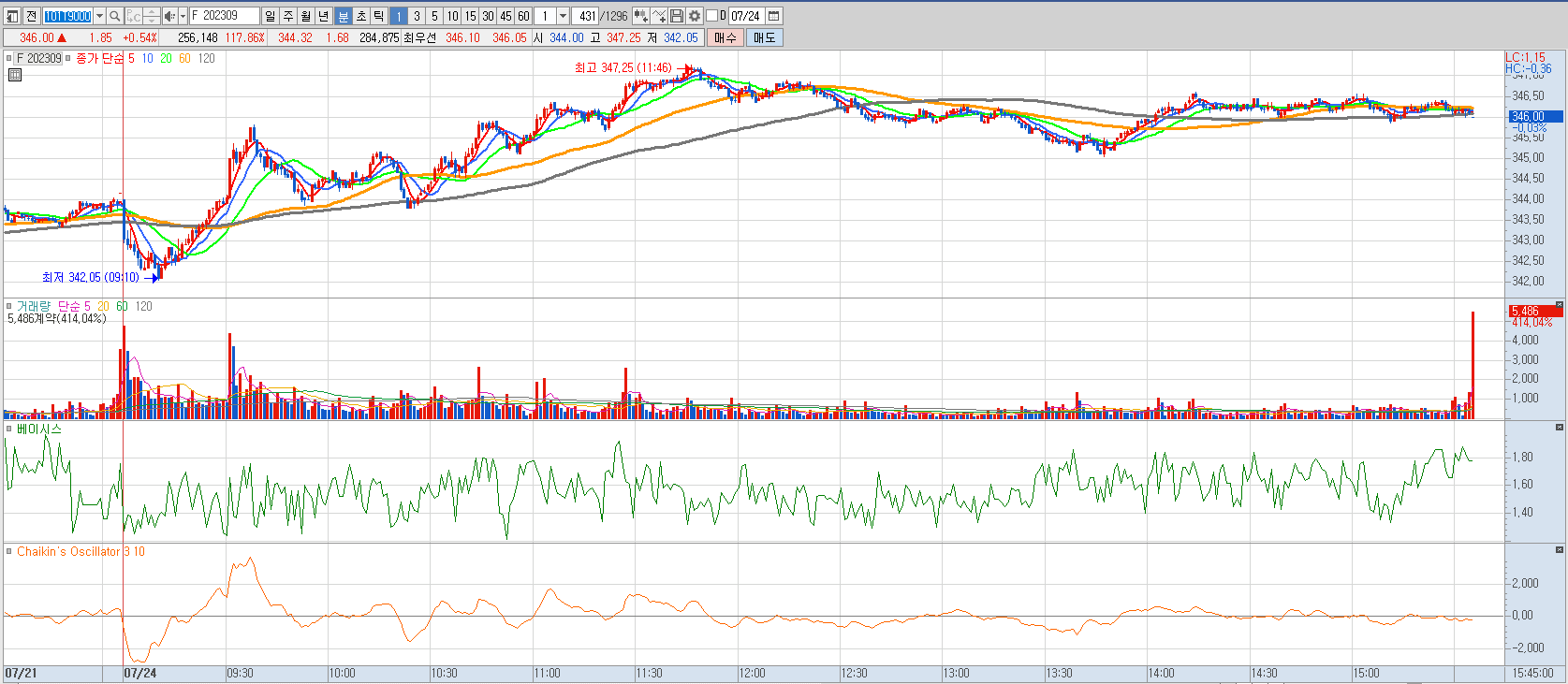This screenshot has width=1568, height=684.
Task: Click the 346,00 current price marker
Action: 1534,116
